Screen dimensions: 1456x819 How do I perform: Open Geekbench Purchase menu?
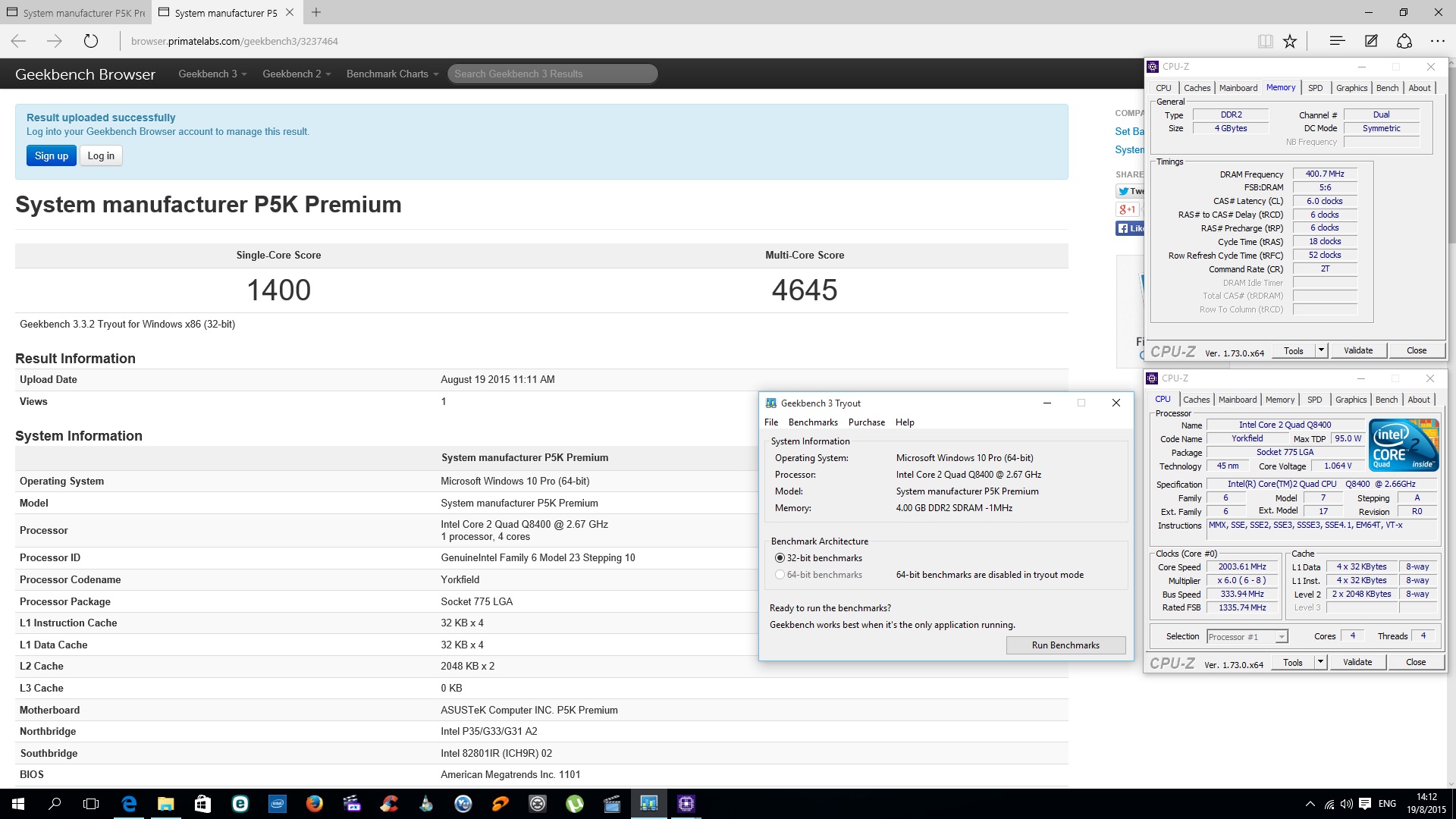tap(867, 422)
